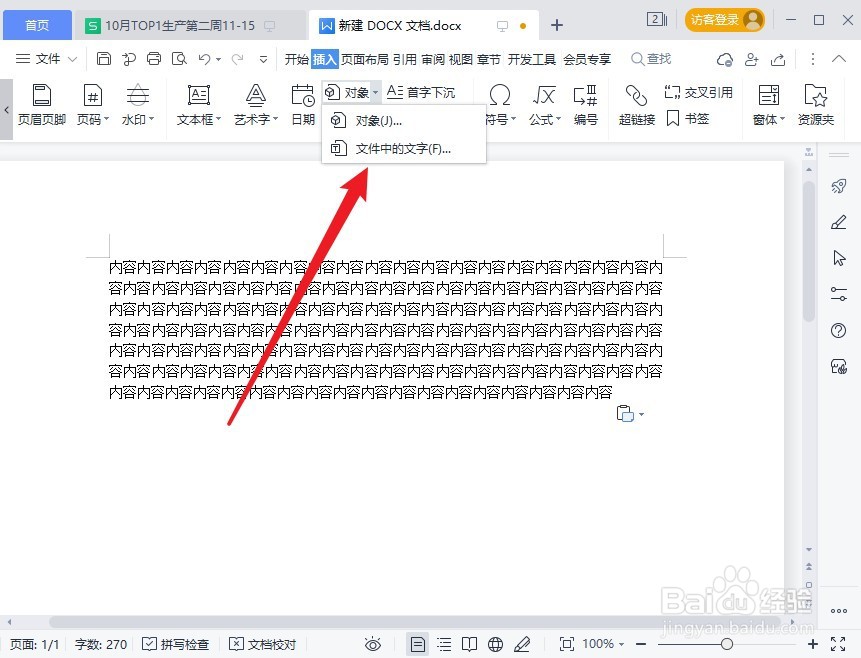Insert a hyperlink
Viewport: 861px width, 658px height.
(635, 104)
